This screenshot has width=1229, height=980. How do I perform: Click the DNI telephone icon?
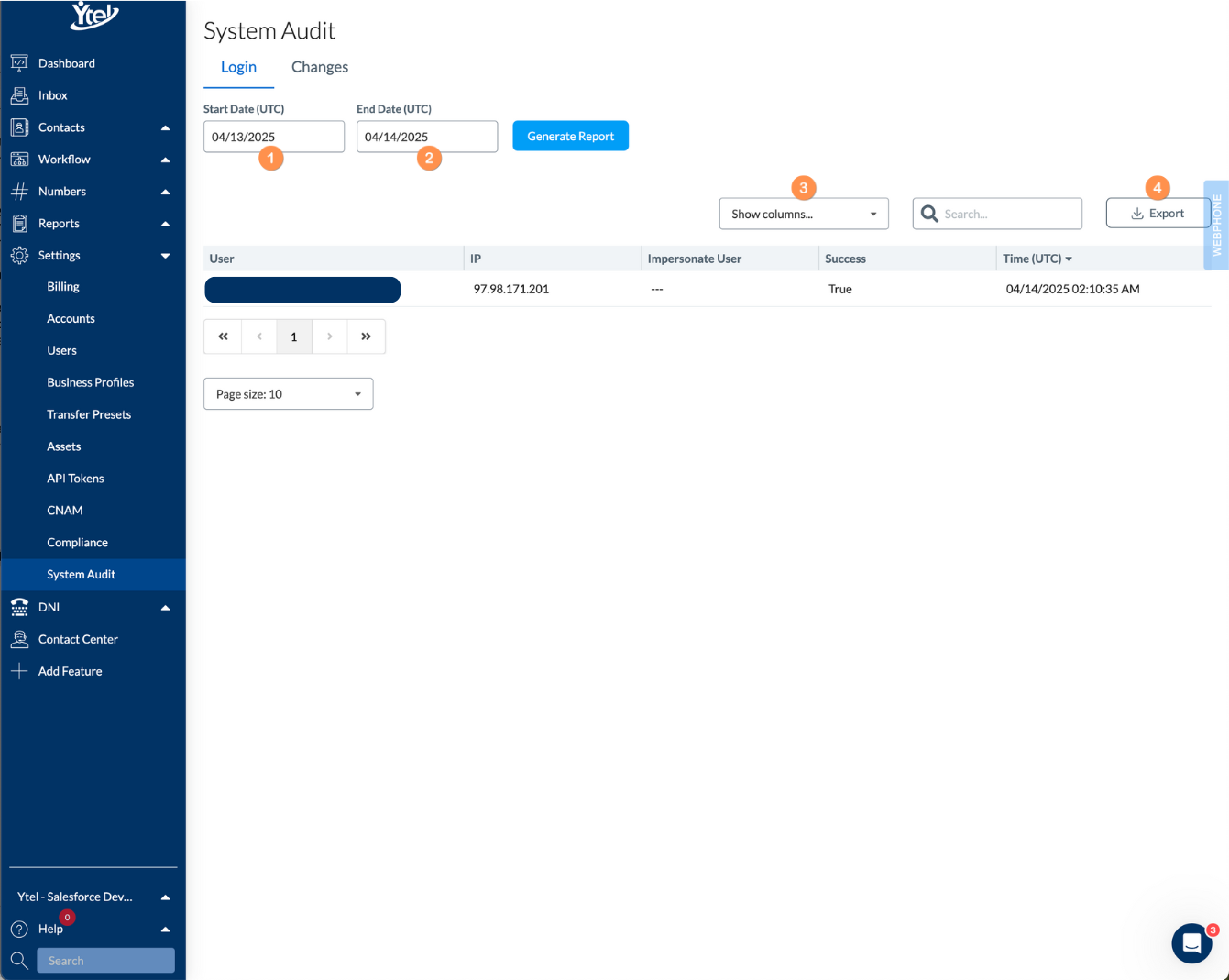(19, 607)
